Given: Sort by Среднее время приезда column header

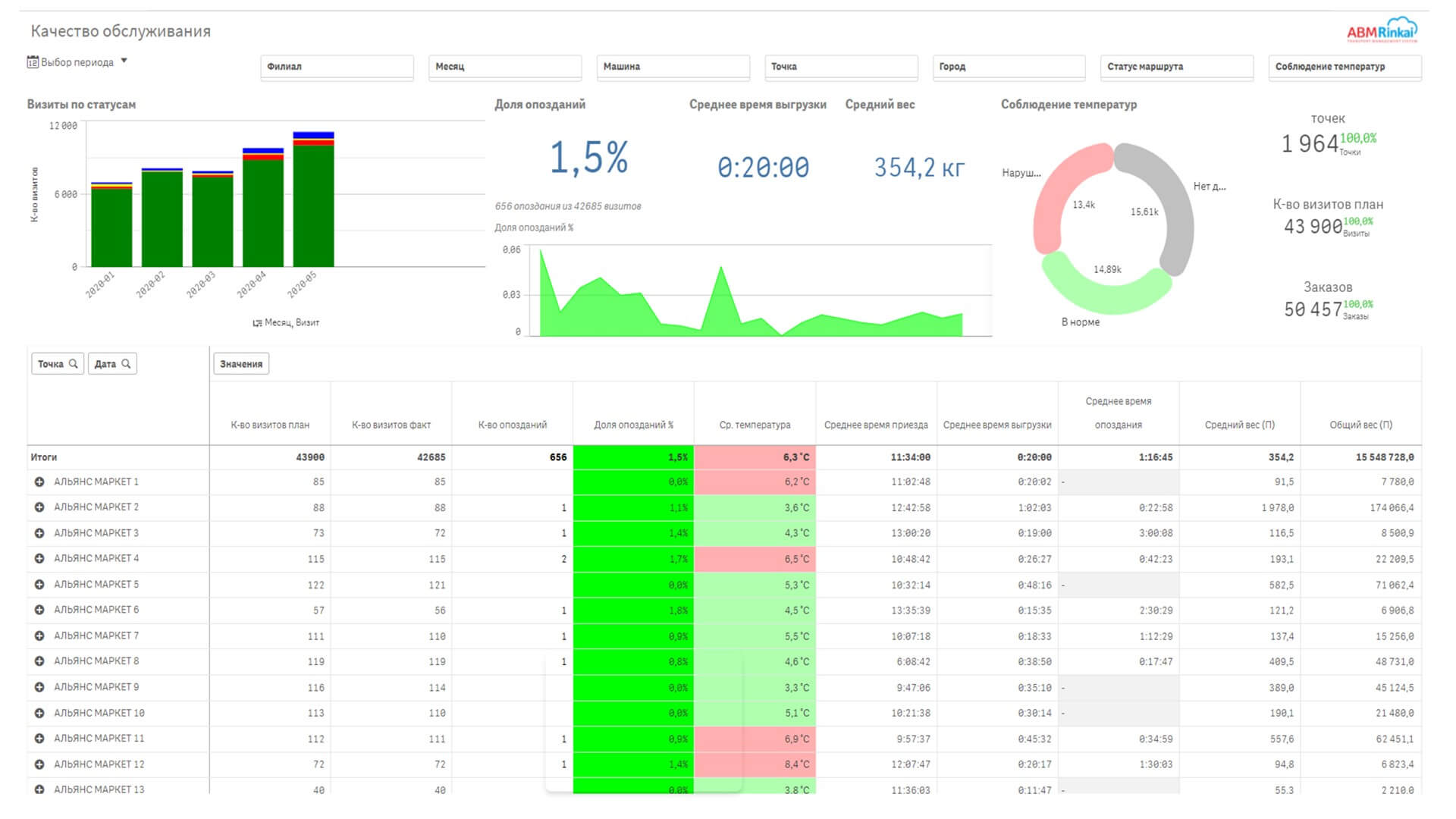Looking at the screenshot, I should pos(876,425).
